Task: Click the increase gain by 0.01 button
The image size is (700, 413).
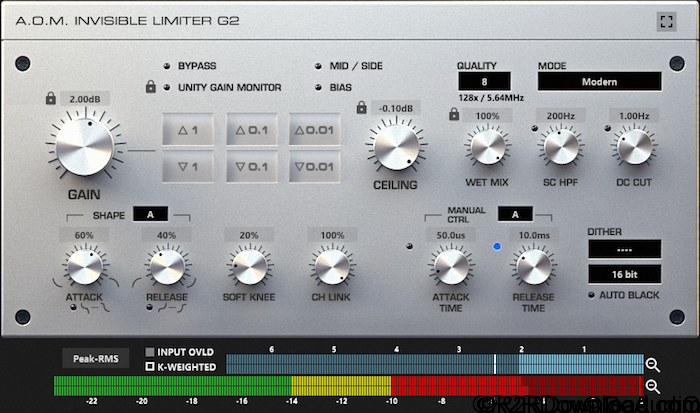Action: coord(315,129)
